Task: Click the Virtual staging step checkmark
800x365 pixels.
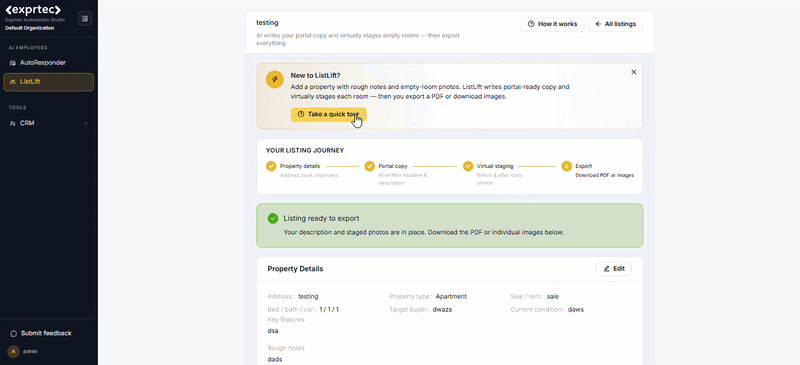Action: tap(468, 166)
